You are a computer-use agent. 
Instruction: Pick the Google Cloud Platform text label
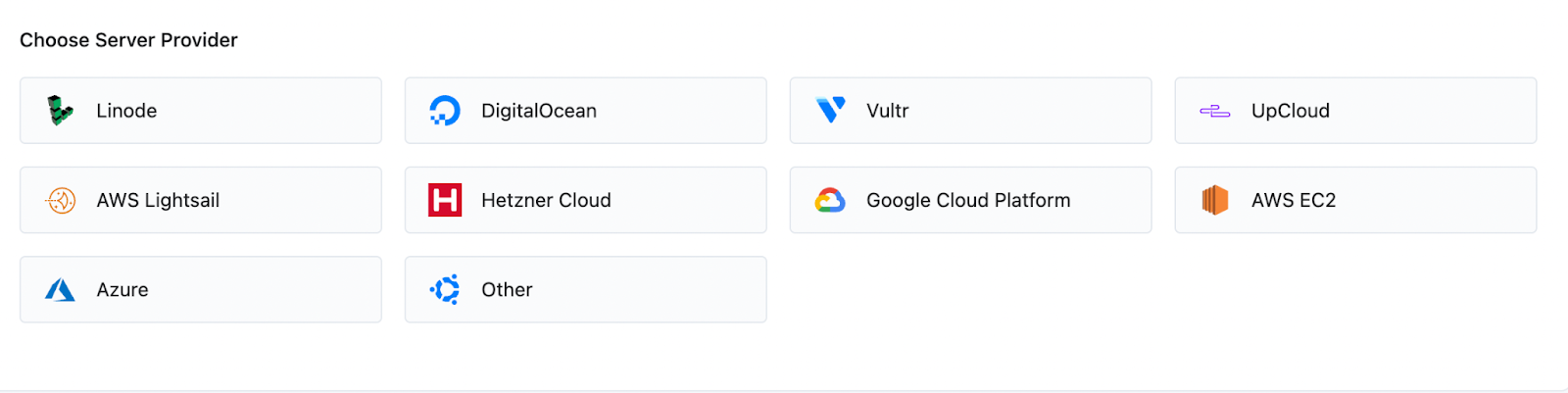pos(968,200)
